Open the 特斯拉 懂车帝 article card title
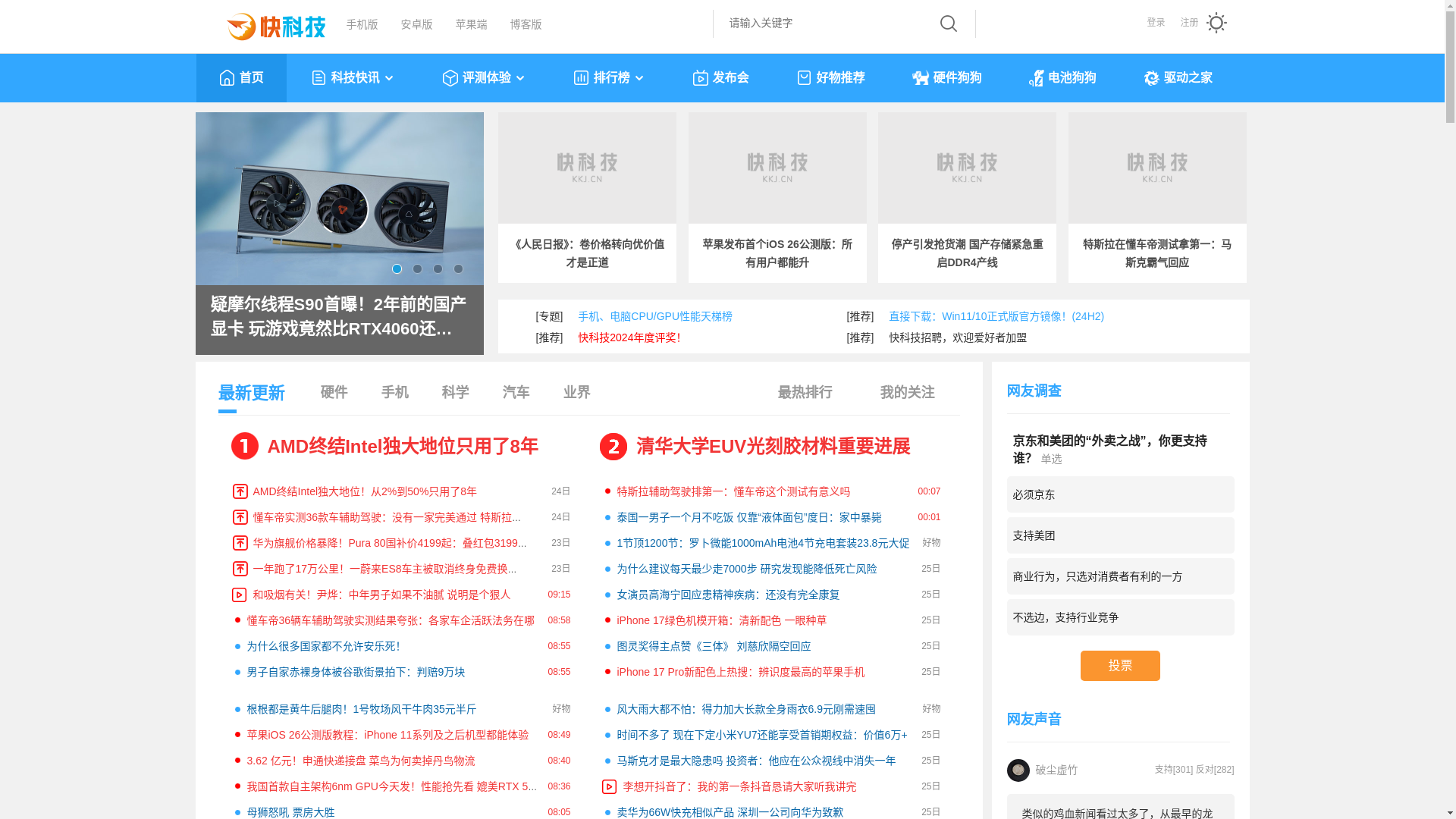Screen dimensions: 1456x819 [1157, 253]
